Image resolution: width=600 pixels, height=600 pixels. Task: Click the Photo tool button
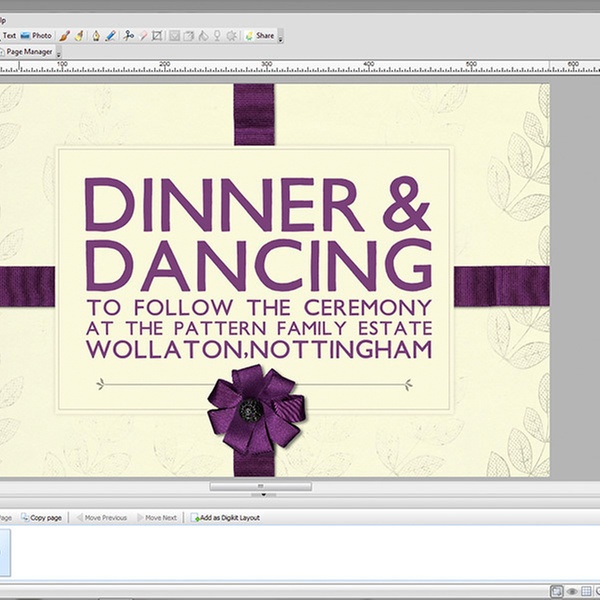point(36,35)
